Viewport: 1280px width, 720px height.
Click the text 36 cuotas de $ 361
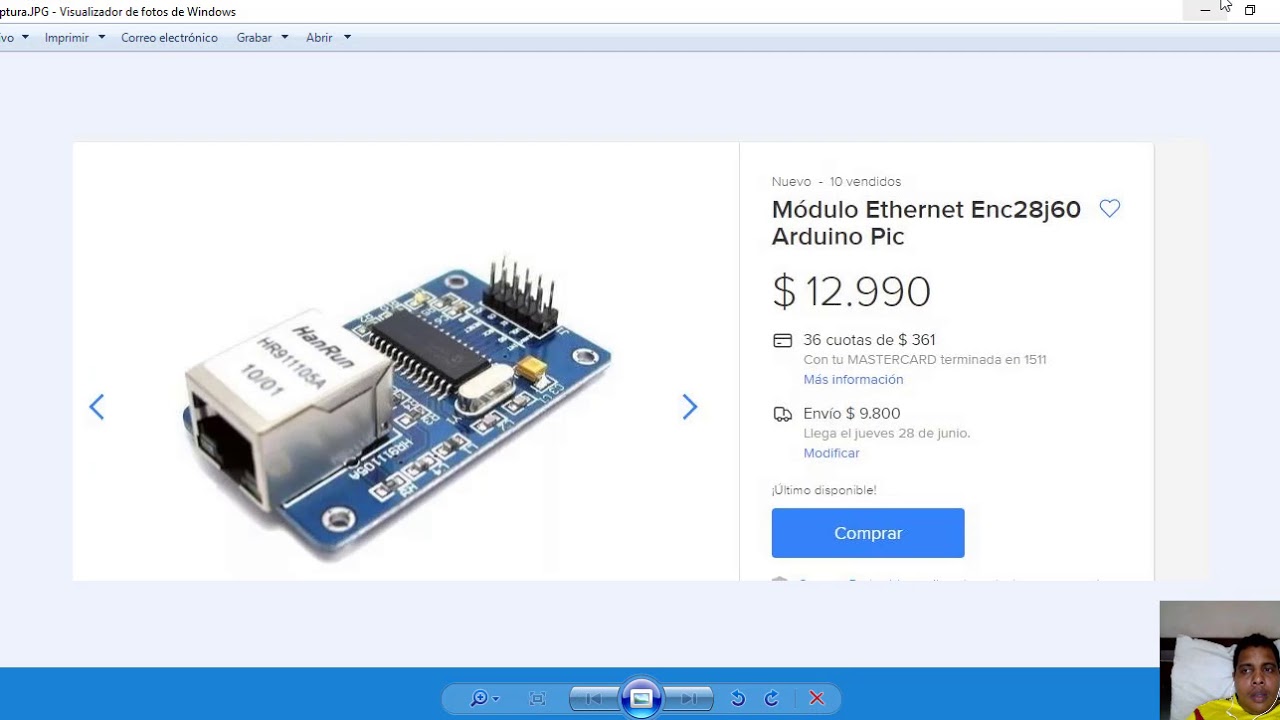click(869, 340)
